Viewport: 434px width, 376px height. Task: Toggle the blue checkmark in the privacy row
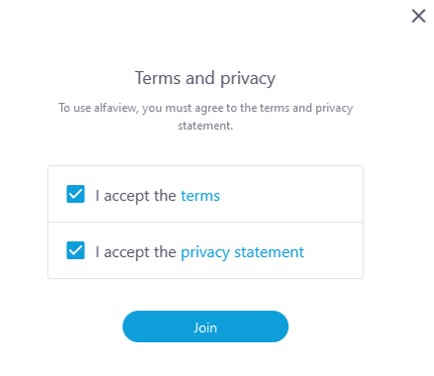pos(76,250)
